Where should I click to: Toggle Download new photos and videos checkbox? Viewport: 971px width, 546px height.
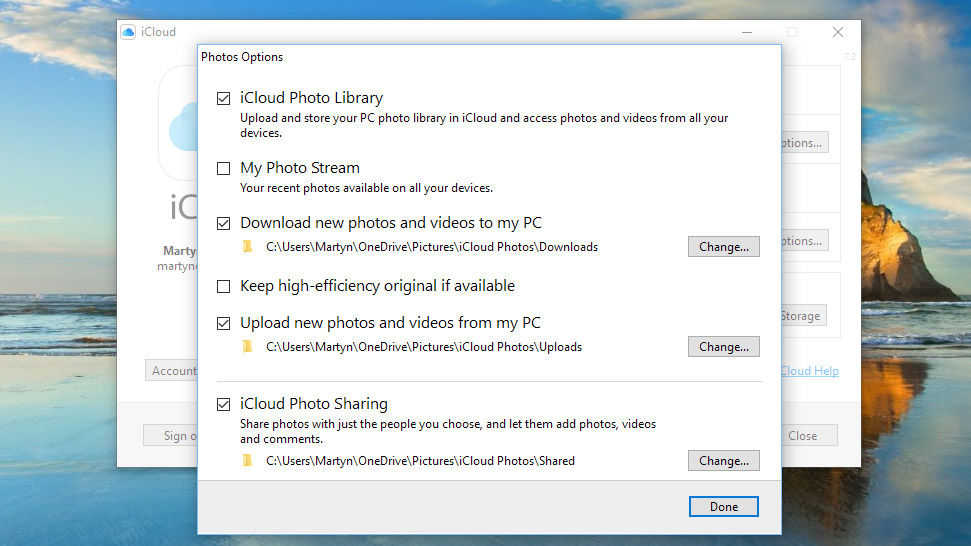(x=224, y=223)
